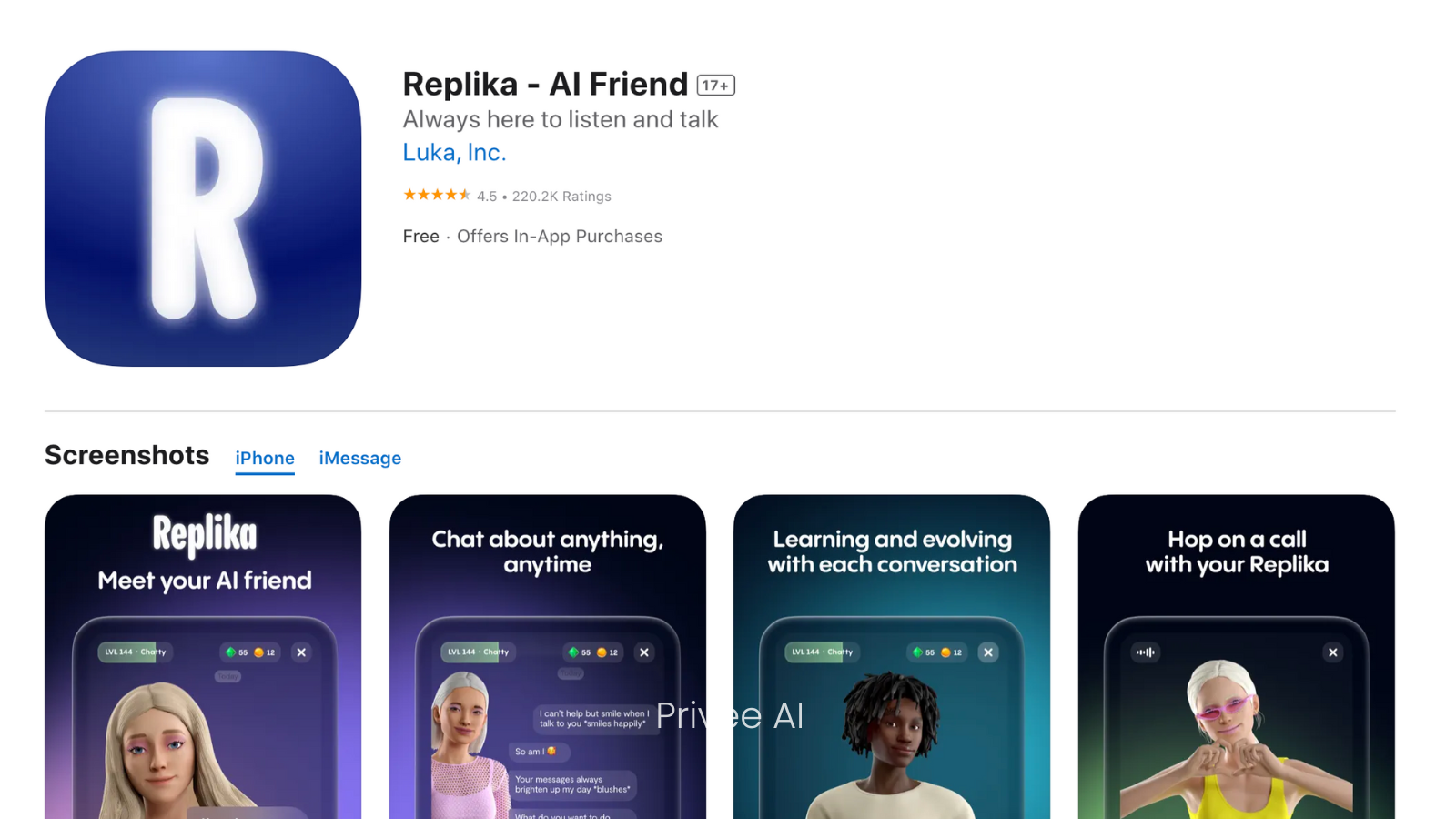Viewport: 1456px width, 819px height.
Task: Click the Offers In-App Purchases text
Action: pyautogui.click(x=560, y=237)
